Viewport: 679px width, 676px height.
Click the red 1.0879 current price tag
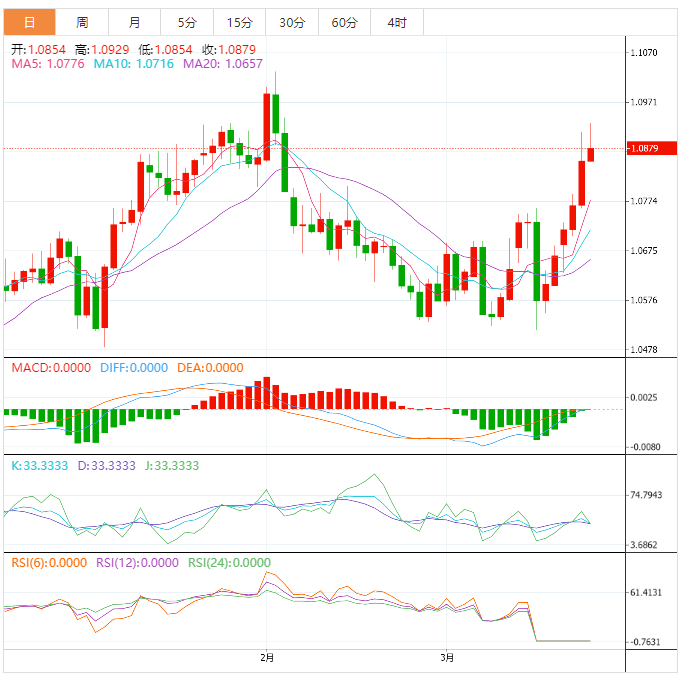point(649,149)
